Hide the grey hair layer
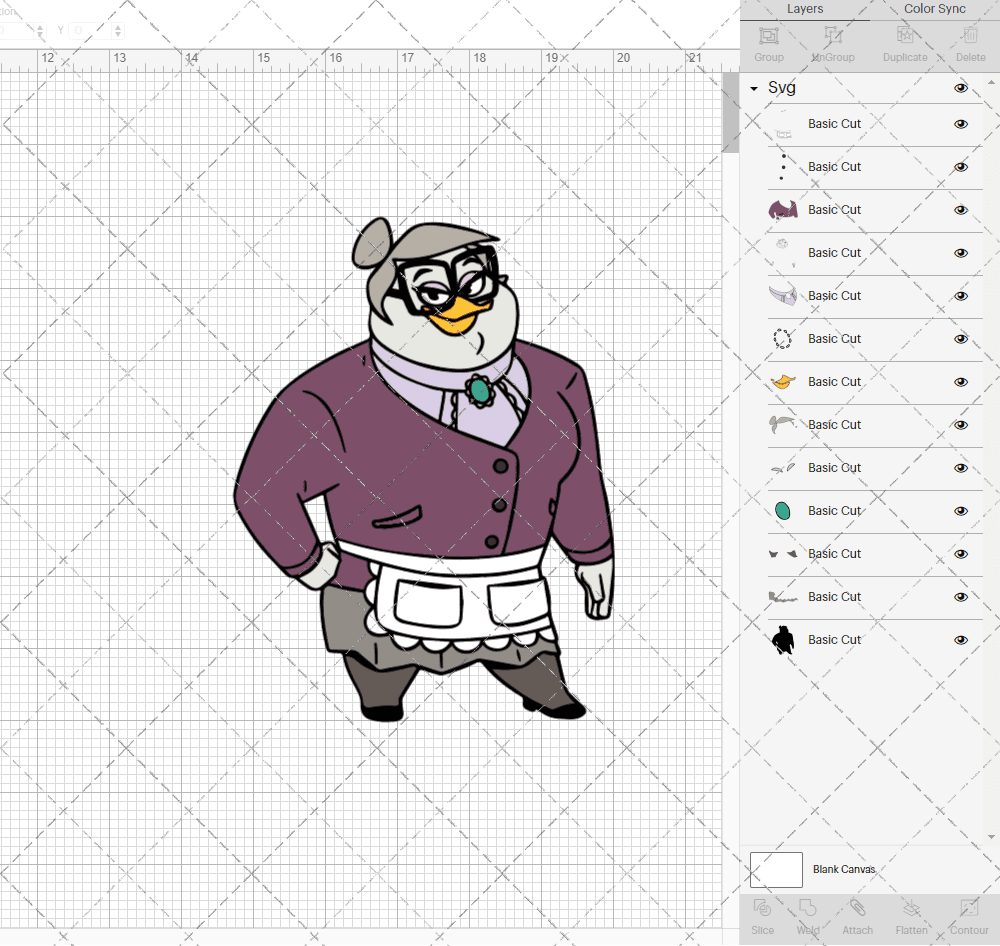 (960, 425)
